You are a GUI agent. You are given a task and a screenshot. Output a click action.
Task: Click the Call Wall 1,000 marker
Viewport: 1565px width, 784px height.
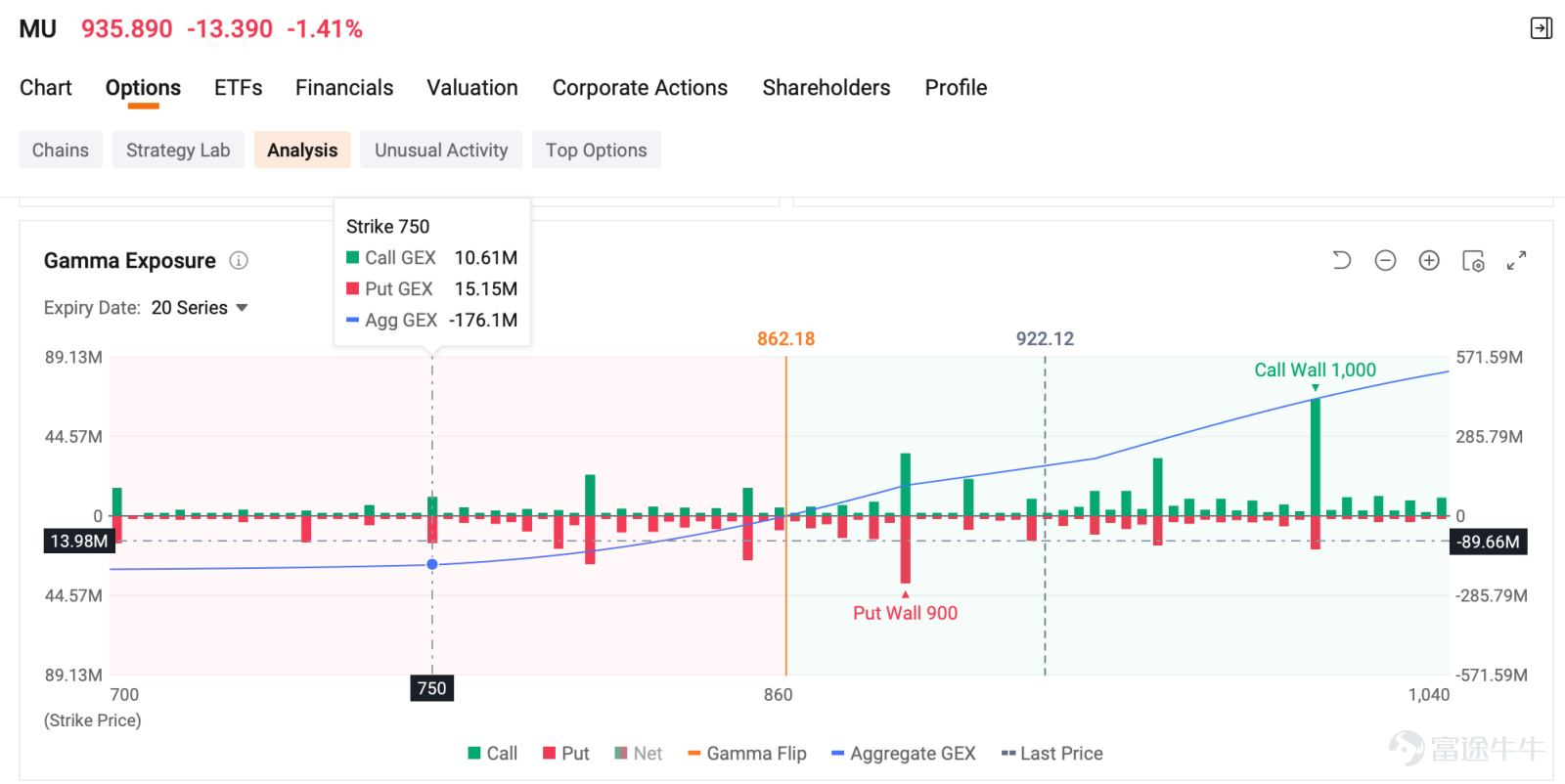coord(1315,370)
